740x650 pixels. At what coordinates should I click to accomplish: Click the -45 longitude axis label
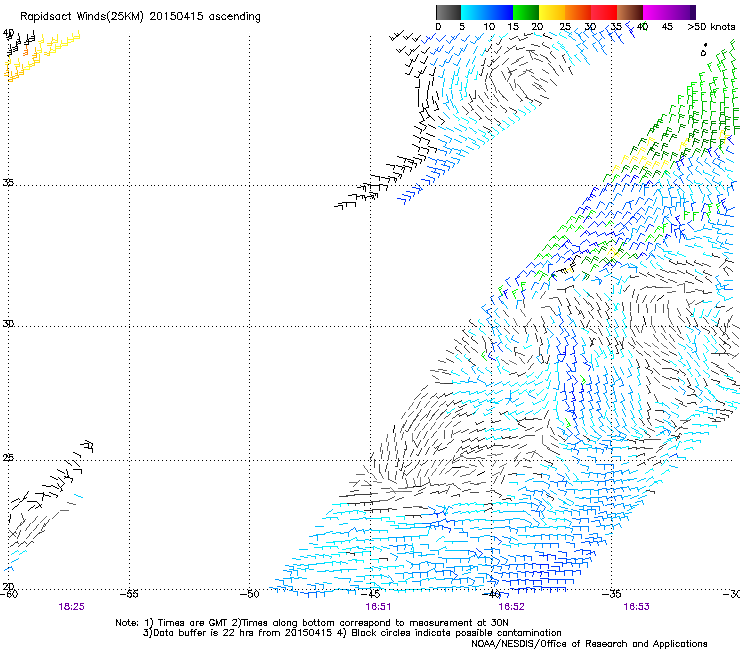click(370, 594)
